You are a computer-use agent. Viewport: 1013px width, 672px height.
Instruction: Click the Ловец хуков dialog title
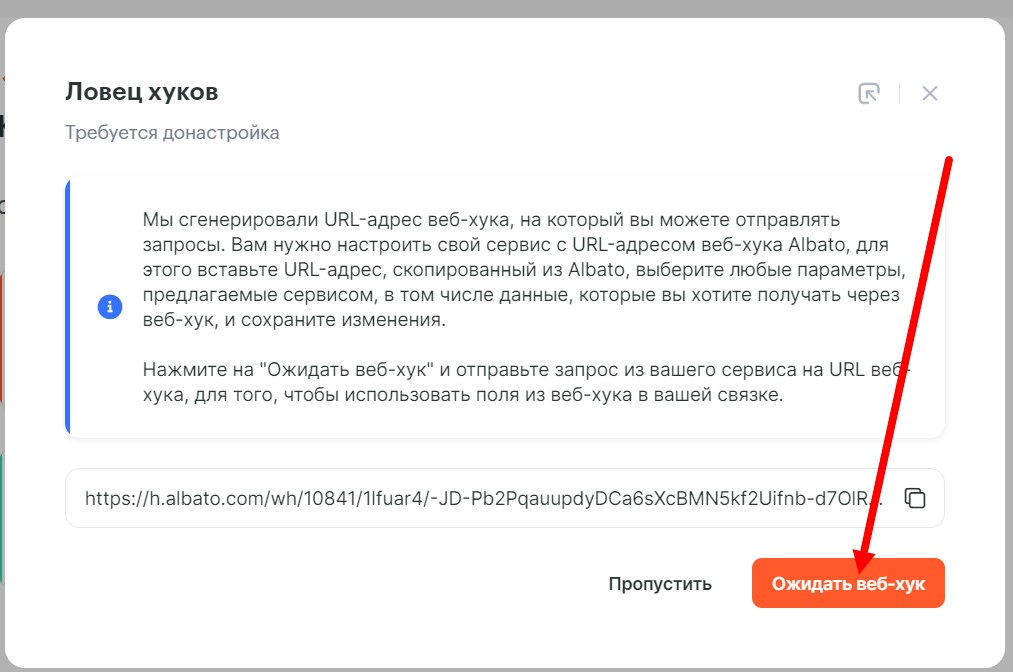coord(141,92)
